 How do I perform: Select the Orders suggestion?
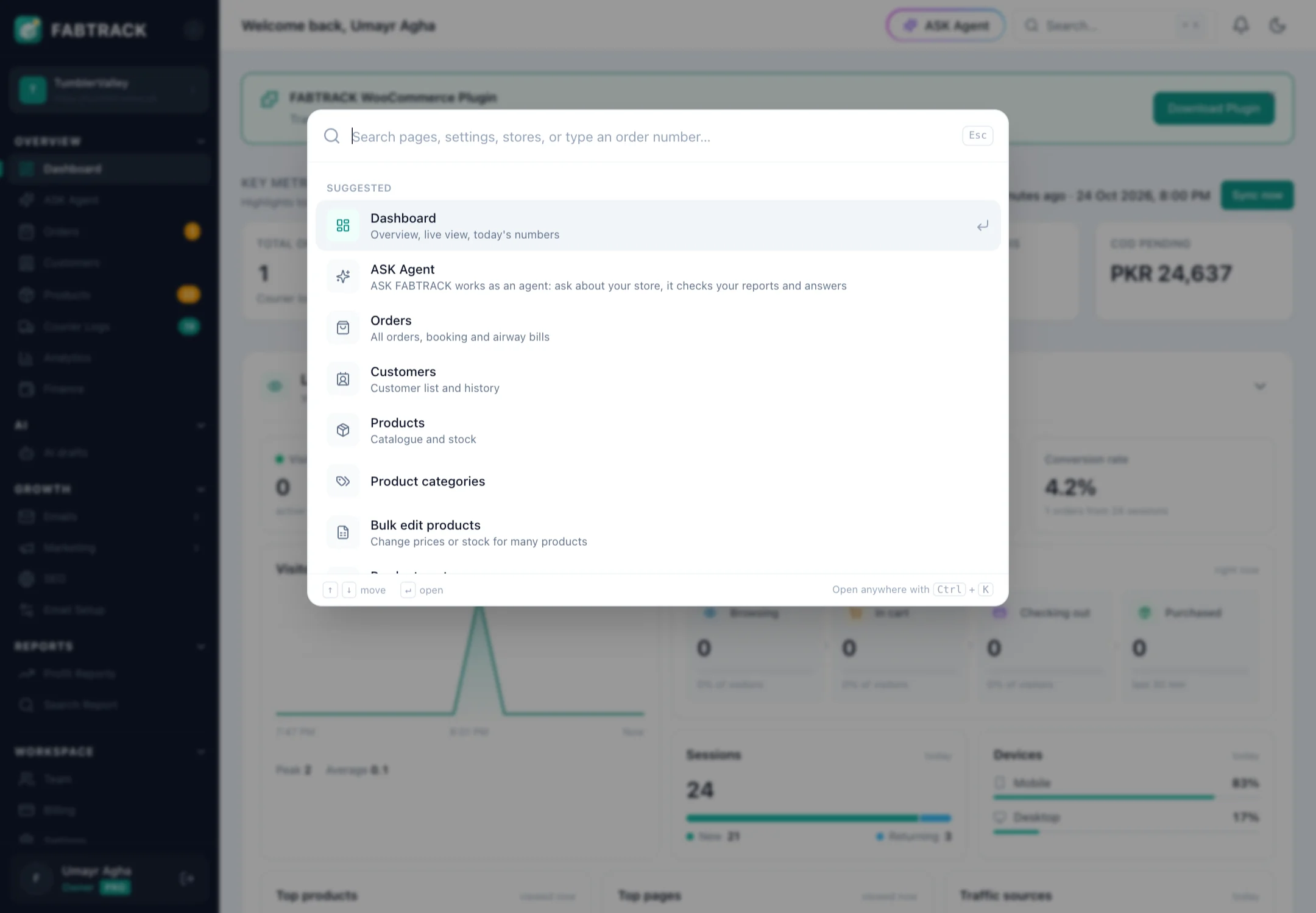coord(658,328)
